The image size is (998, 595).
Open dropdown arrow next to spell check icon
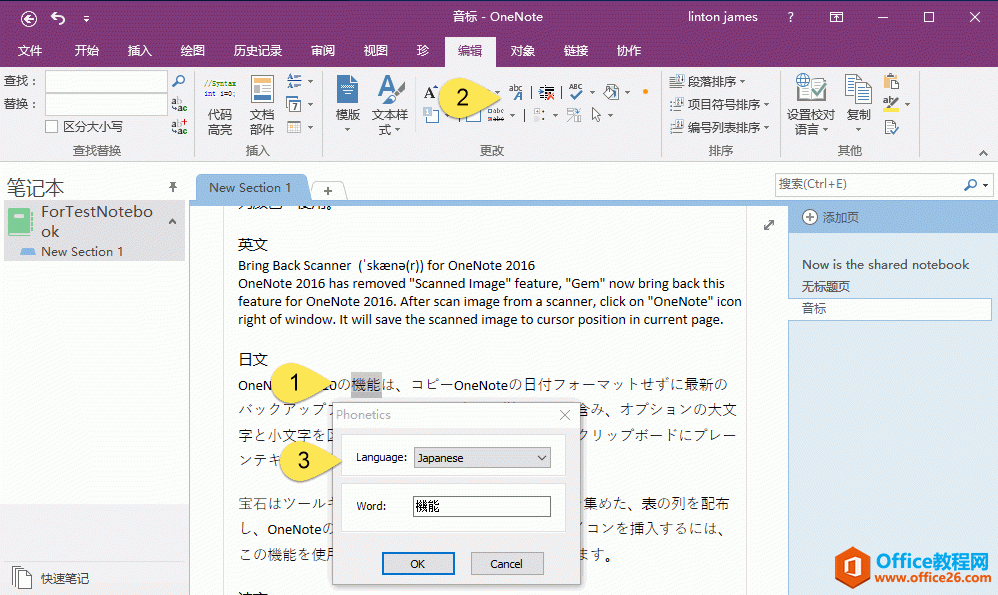[x=593, y=92]
